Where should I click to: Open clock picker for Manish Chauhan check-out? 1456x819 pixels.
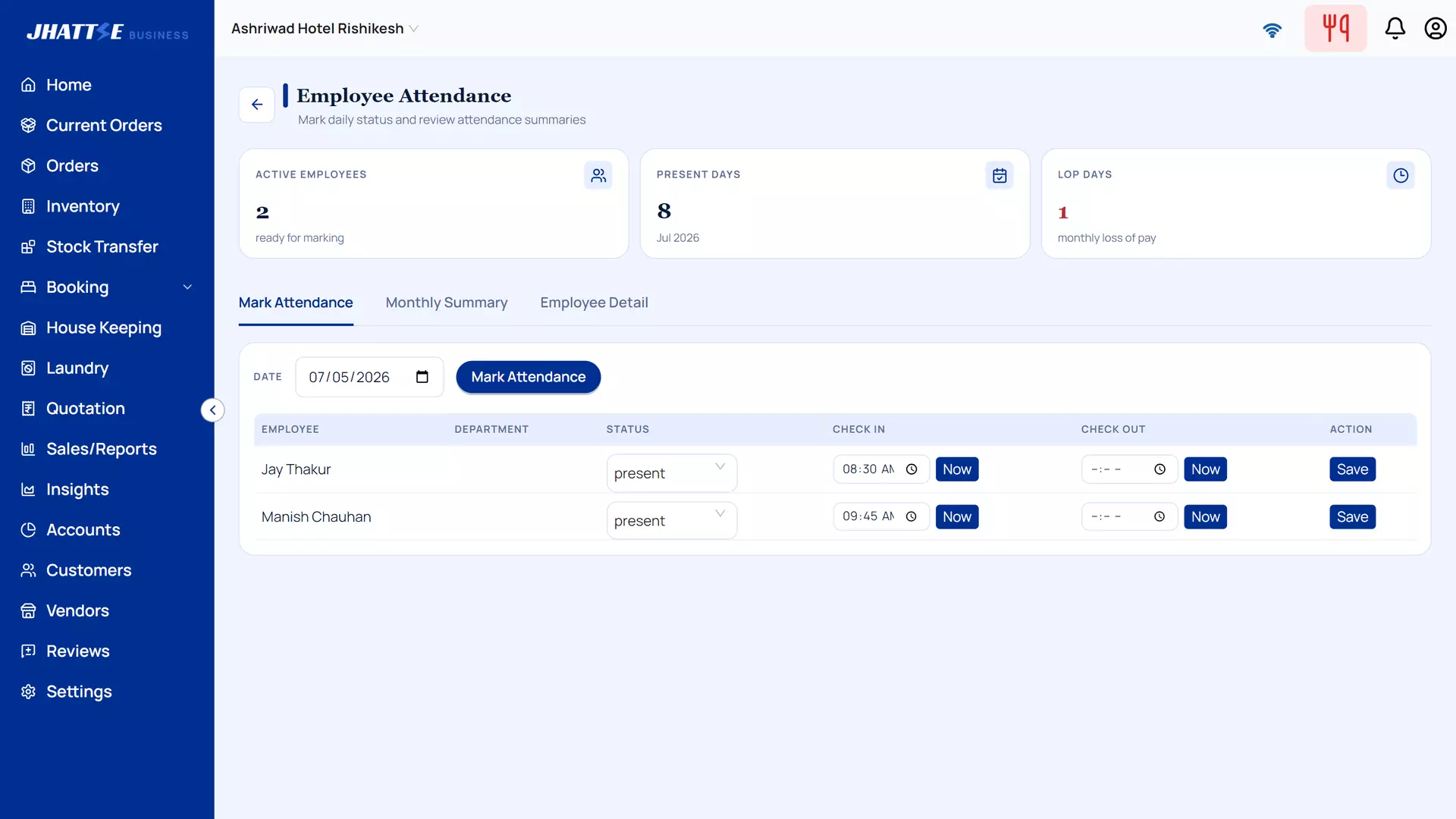click(1159, 516)
